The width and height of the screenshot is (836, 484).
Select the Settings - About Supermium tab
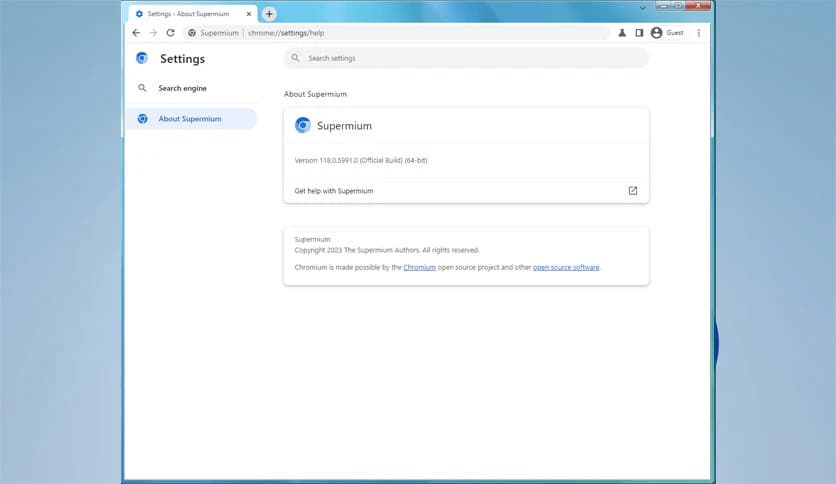tap(192, 14)
